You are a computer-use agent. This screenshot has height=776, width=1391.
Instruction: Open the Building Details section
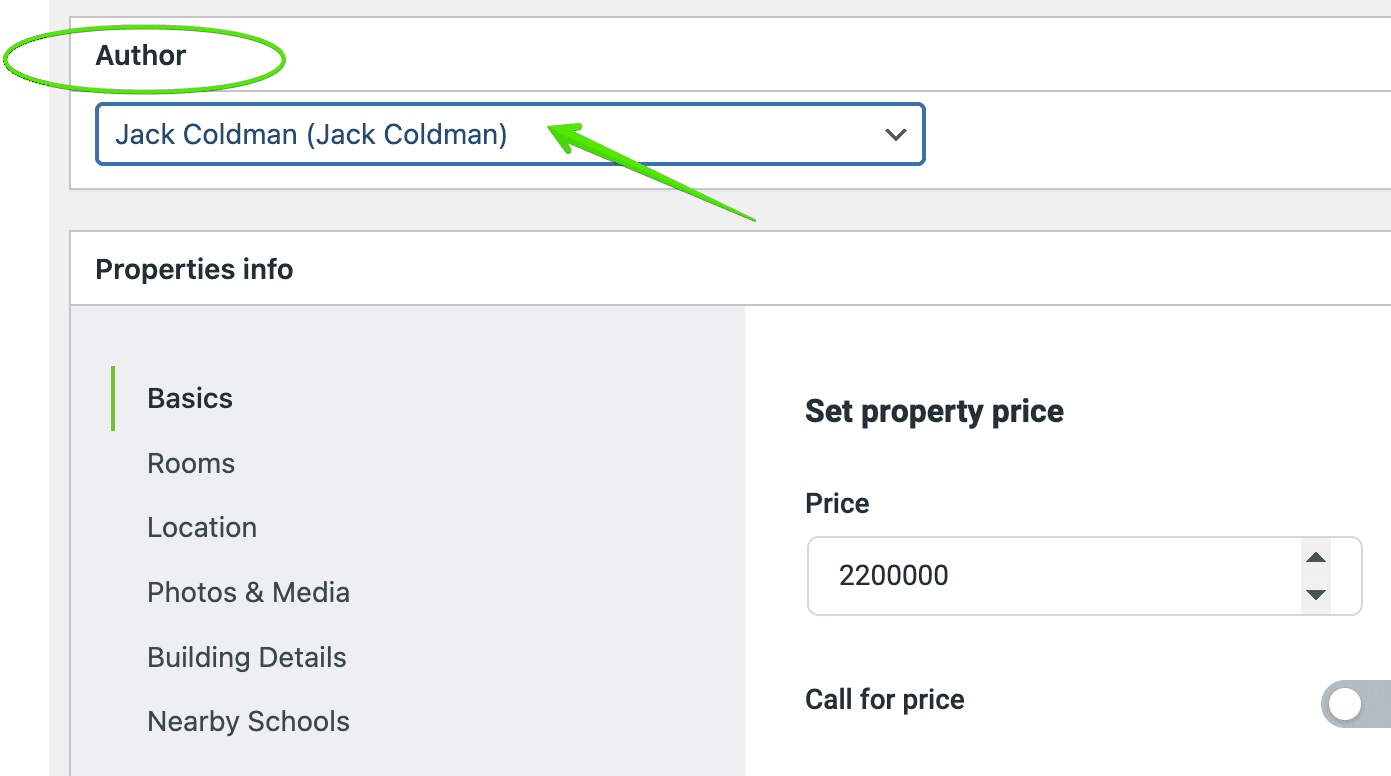coord(247,657)
